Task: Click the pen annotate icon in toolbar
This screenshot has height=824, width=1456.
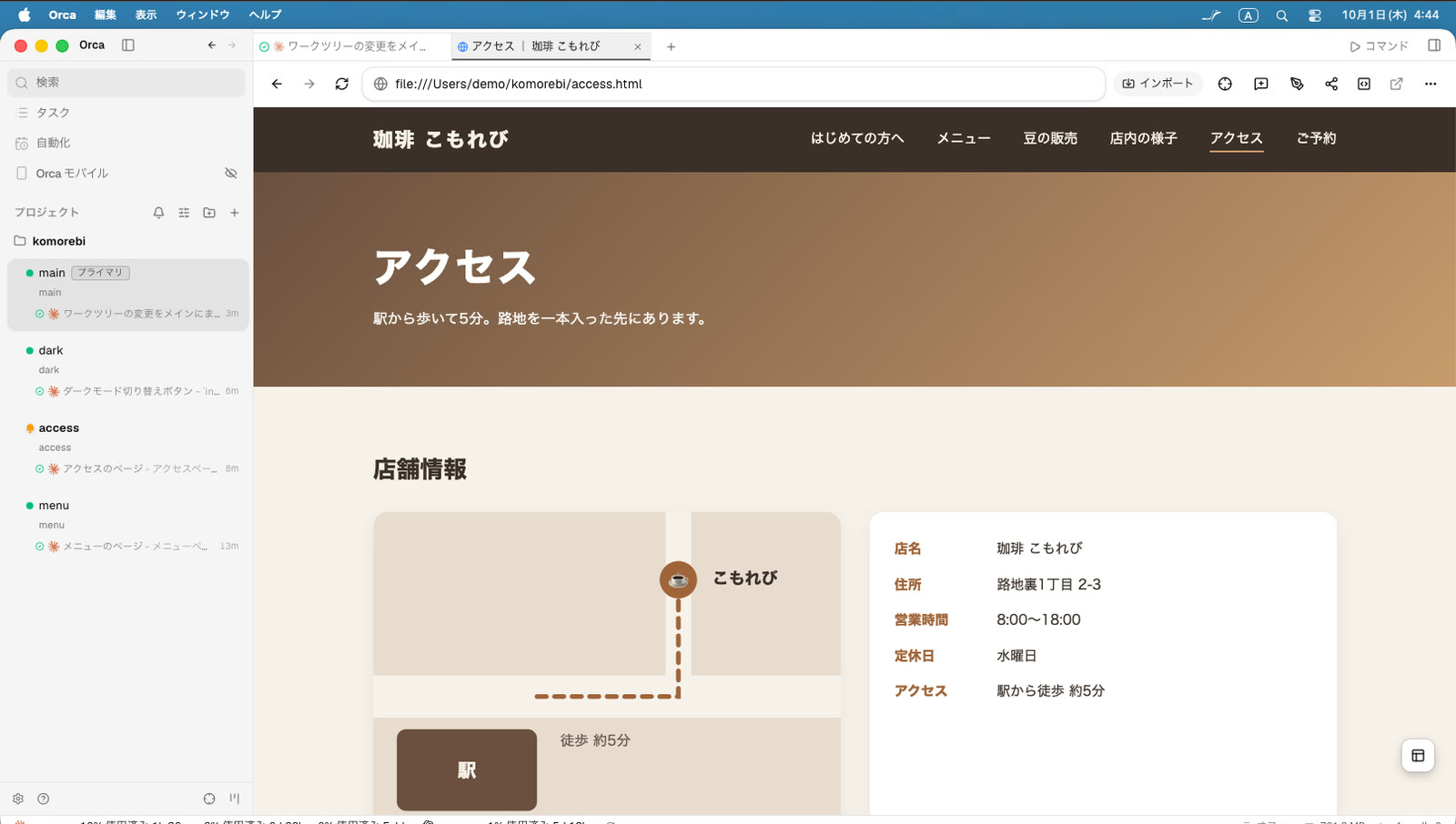Action: (x=1297, y=84)
